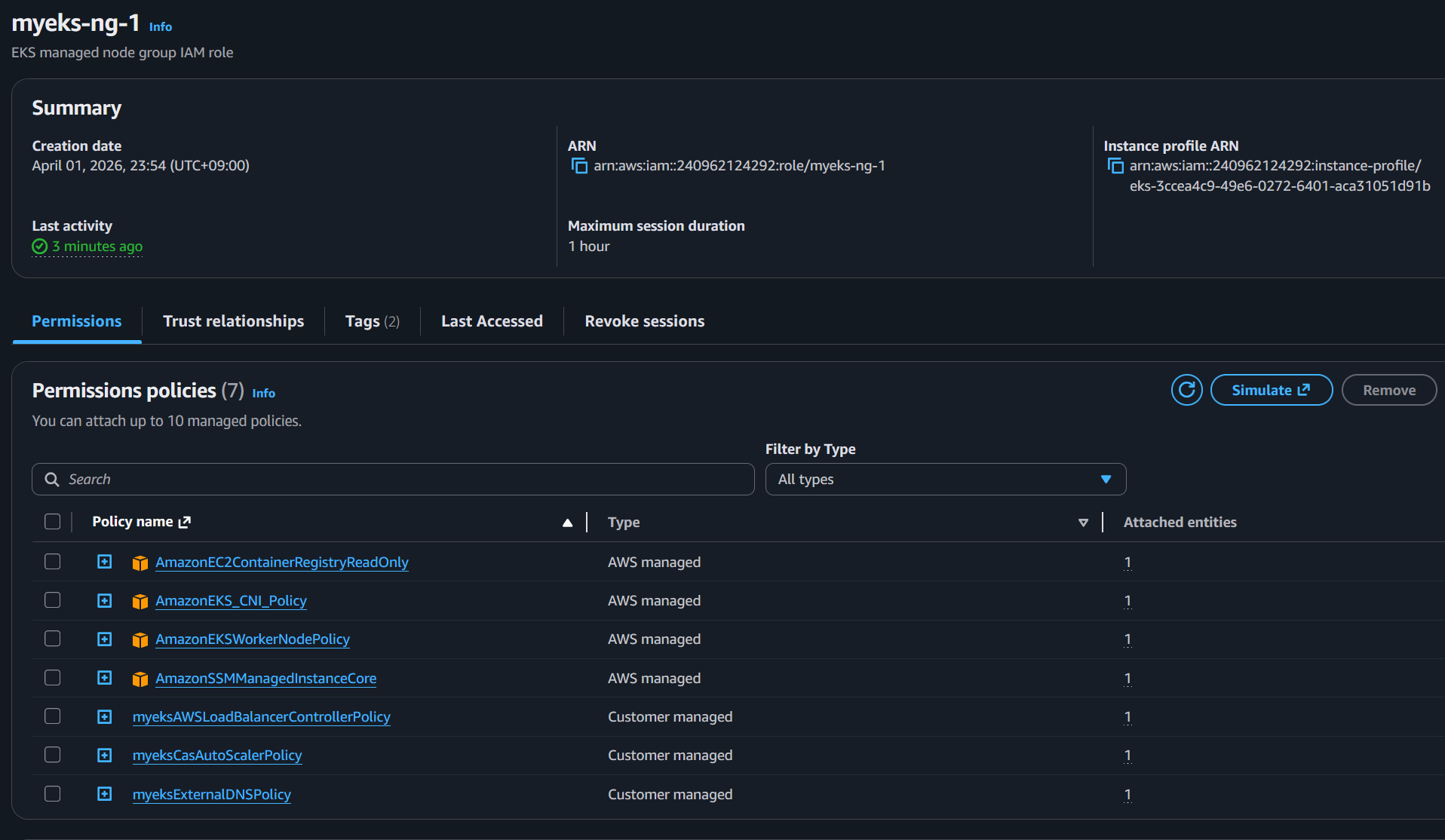Open the AmazonEKSWorkerNodePolicy link

253,639
